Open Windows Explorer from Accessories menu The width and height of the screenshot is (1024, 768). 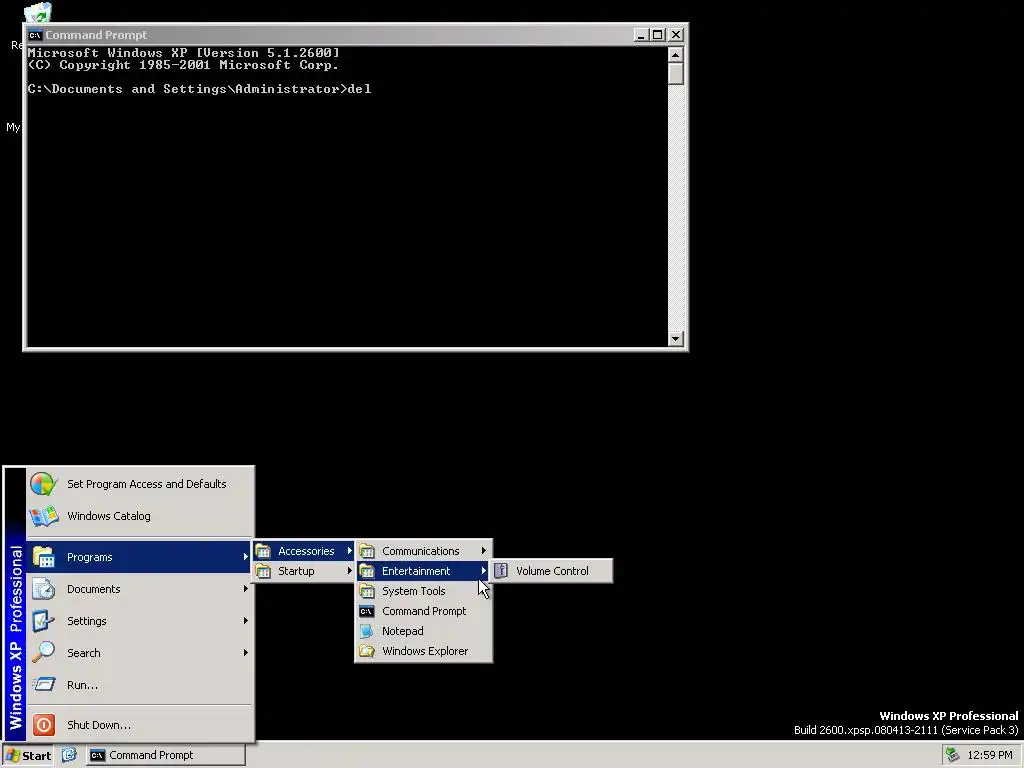[x=423, y=651]
